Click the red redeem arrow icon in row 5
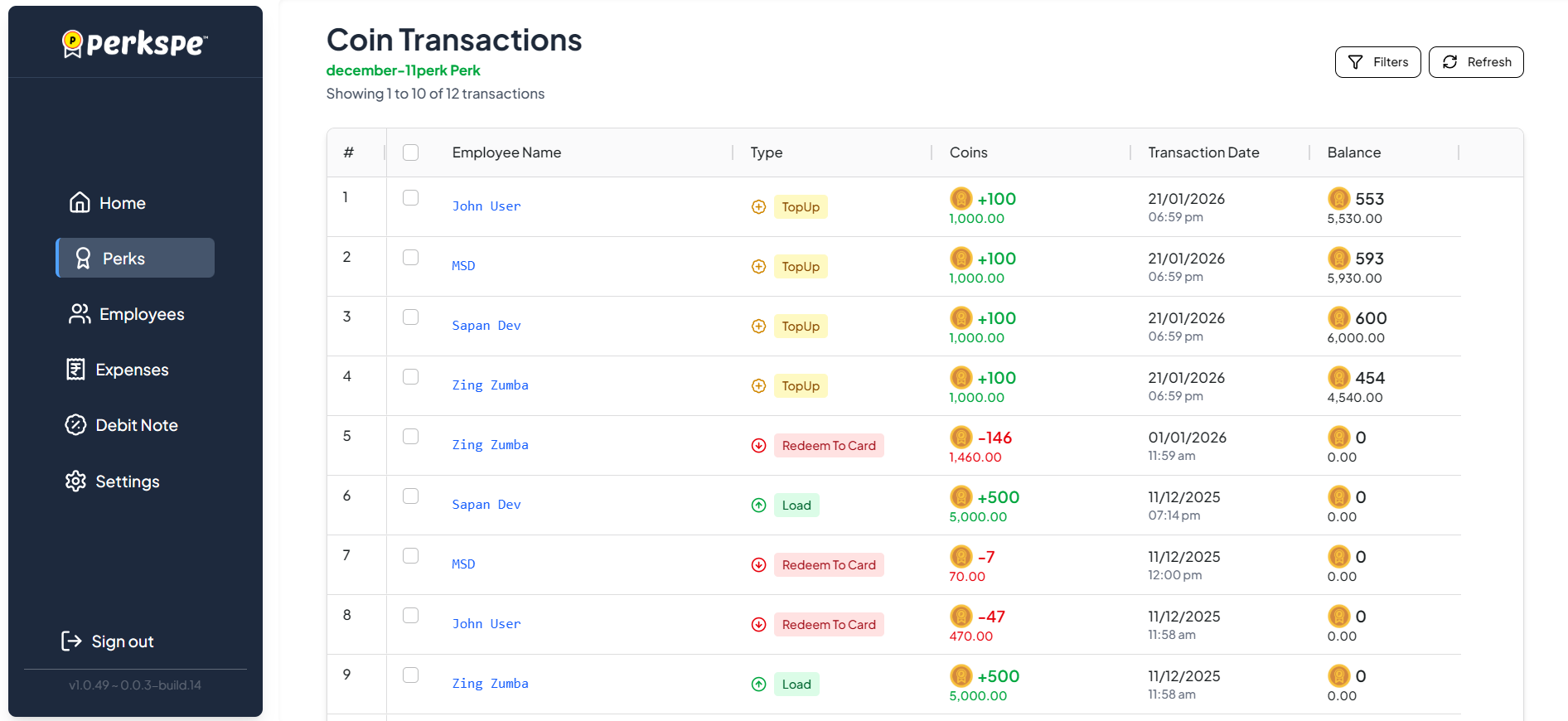Screen dimensions: 1568x721 [x=758, y=446]
